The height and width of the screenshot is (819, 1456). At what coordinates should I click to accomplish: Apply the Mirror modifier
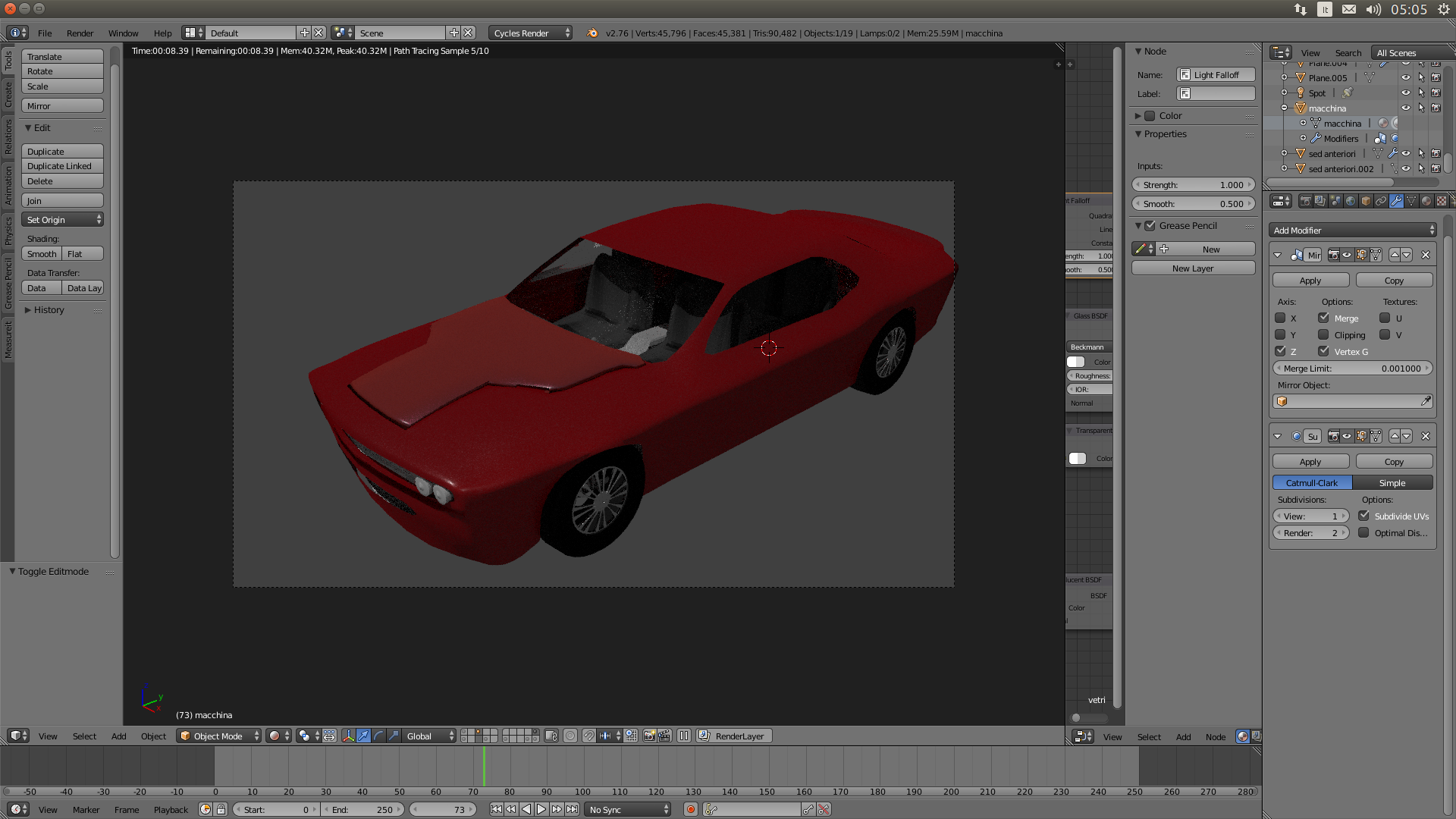[1310, 280]
